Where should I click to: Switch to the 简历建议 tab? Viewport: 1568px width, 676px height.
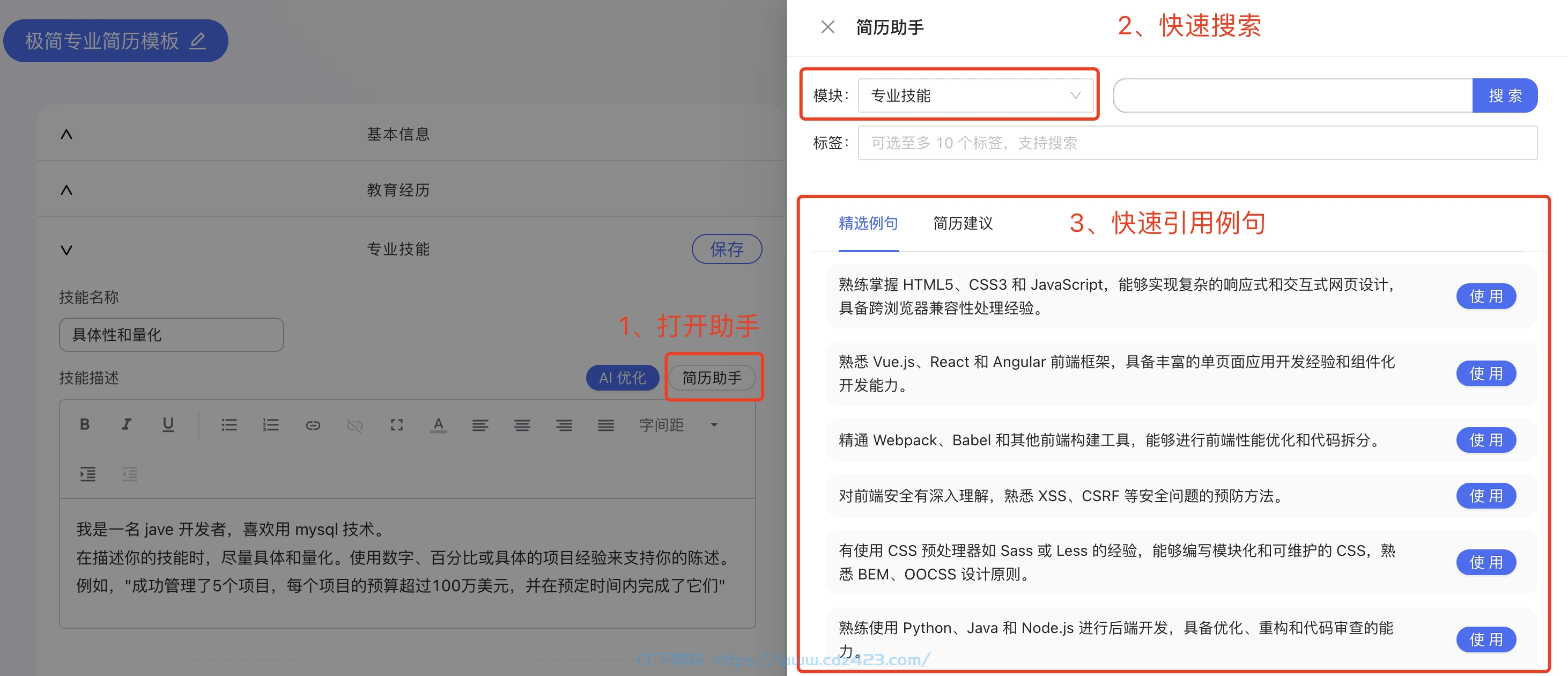pos(963,224)
